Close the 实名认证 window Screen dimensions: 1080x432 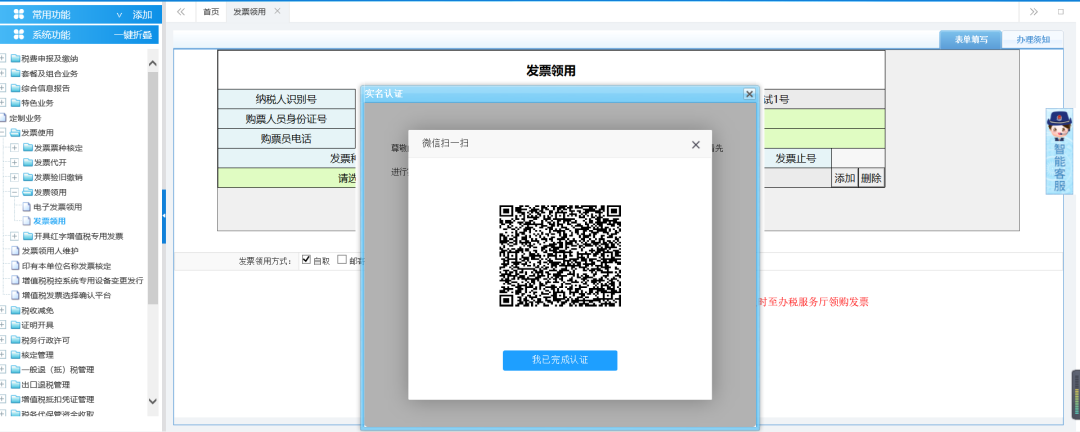click(749, 94)
